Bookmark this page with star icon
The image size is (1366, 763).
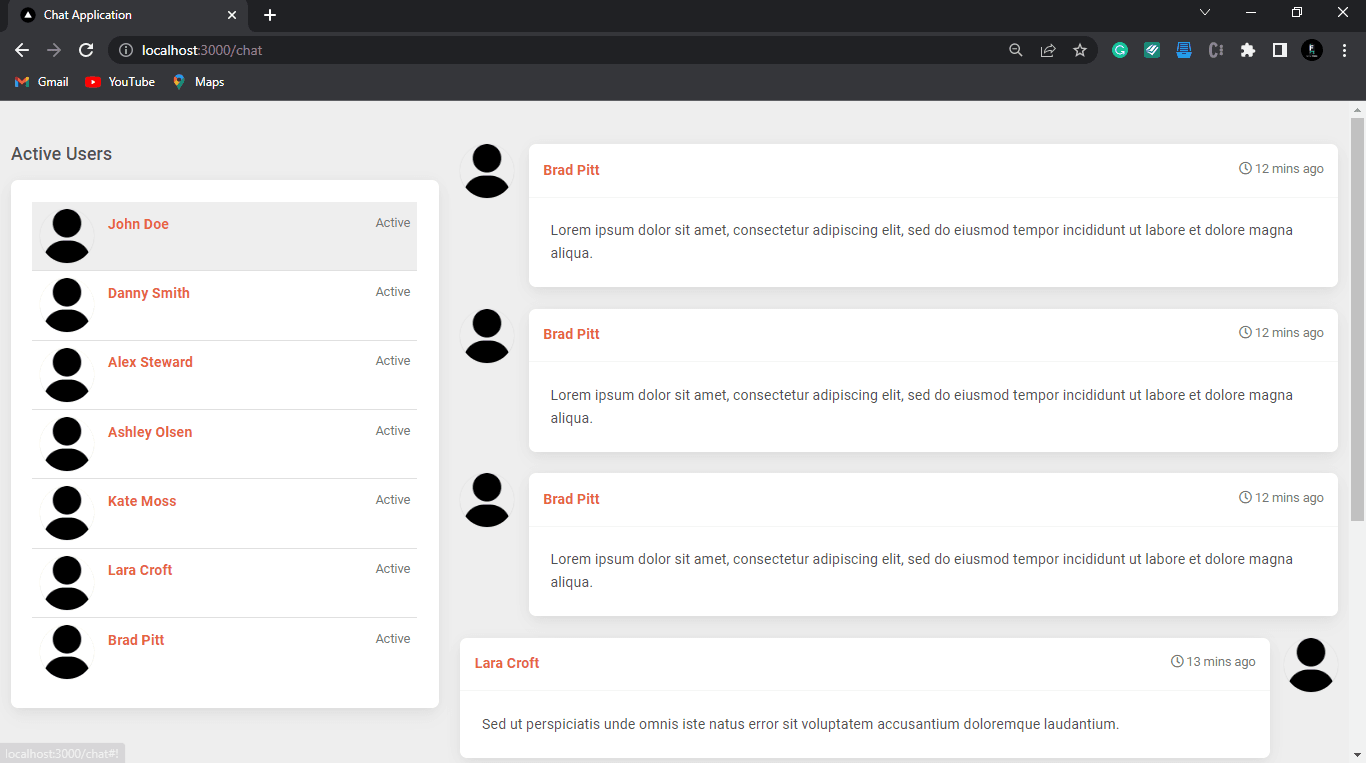coord(1080,50)
